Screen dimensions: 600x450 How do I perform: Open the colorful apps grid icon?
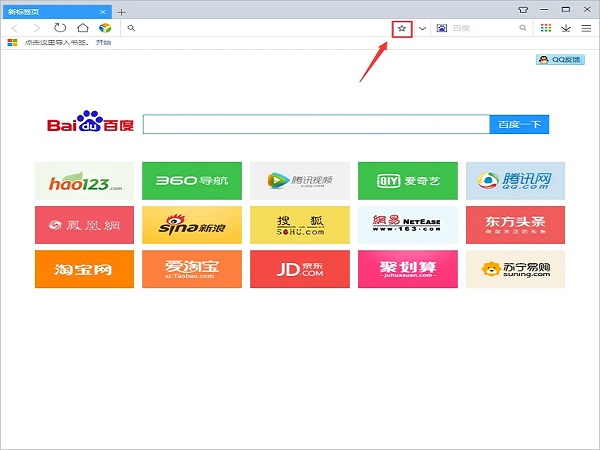(x=546, y=28)
